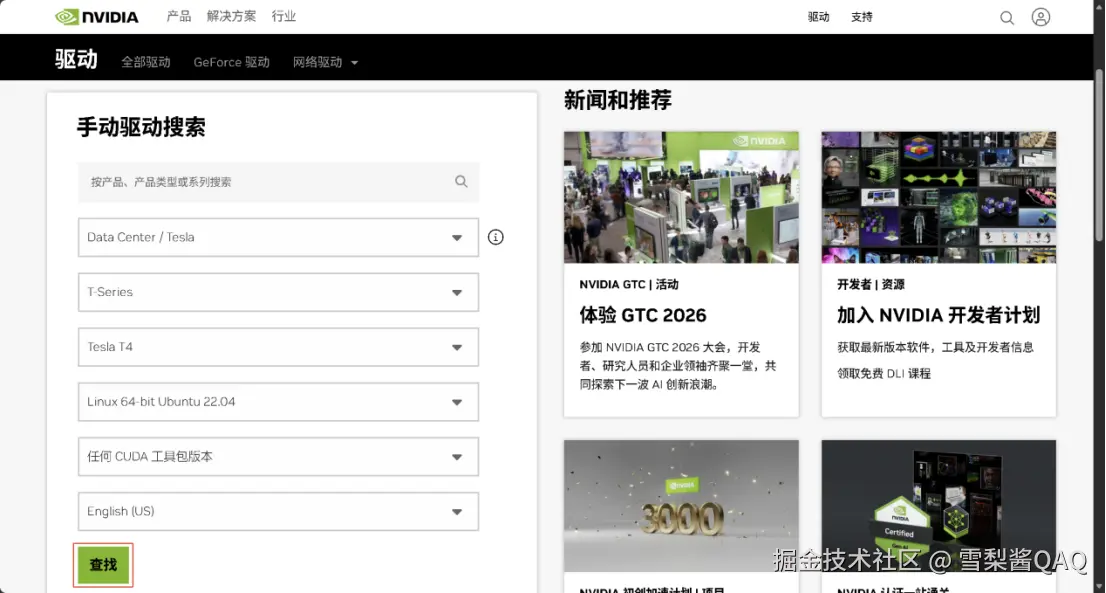The height and width of the screenshot is (593, 1106).
Task: Click the NVIDIA logo in the header
Action: point(97,17)
